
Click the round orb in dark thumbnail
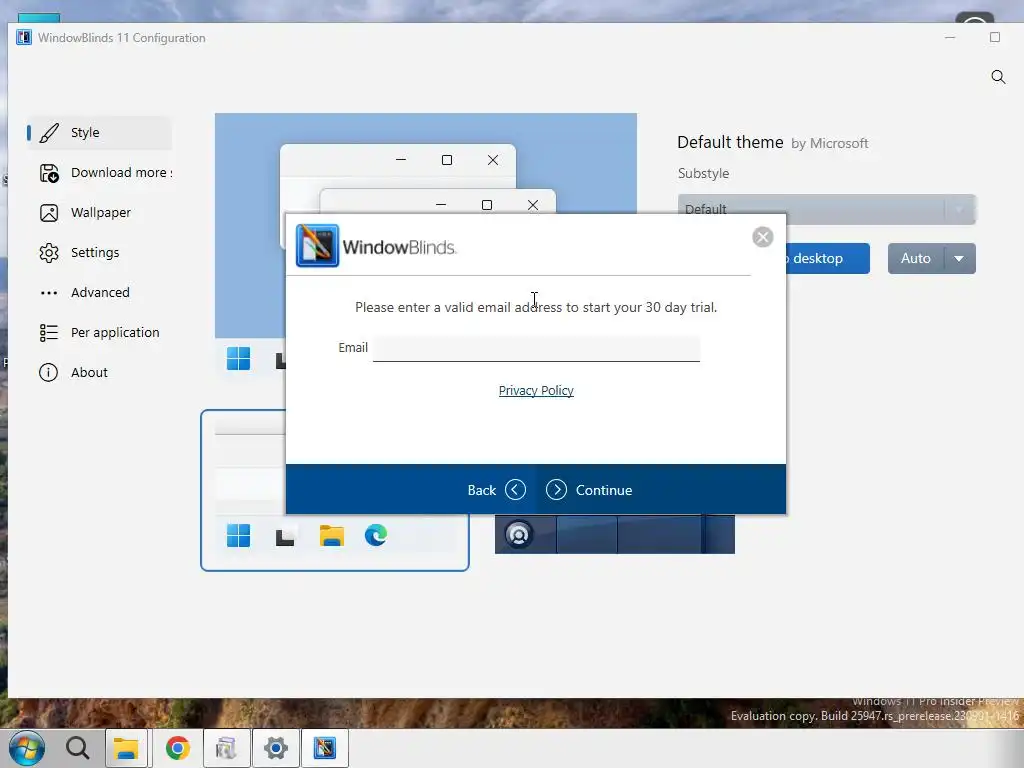[x=519, y=535]
